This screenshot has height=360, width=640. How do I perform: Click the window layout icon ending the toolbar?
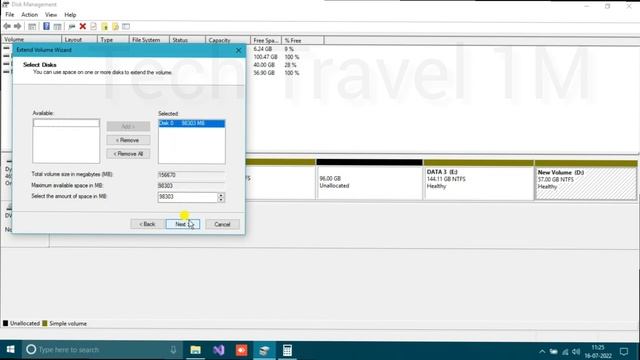click(x=126, y=27)
